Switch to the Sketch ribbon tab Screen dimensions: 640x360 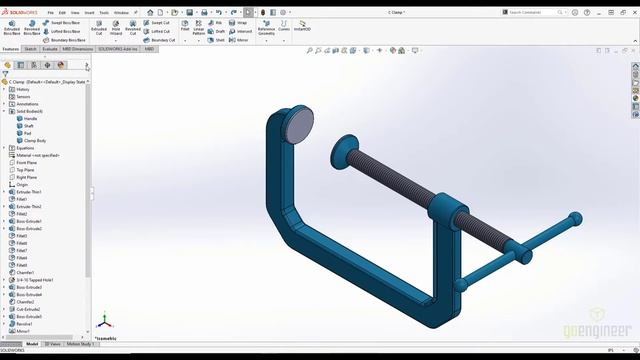click(30, 49)
